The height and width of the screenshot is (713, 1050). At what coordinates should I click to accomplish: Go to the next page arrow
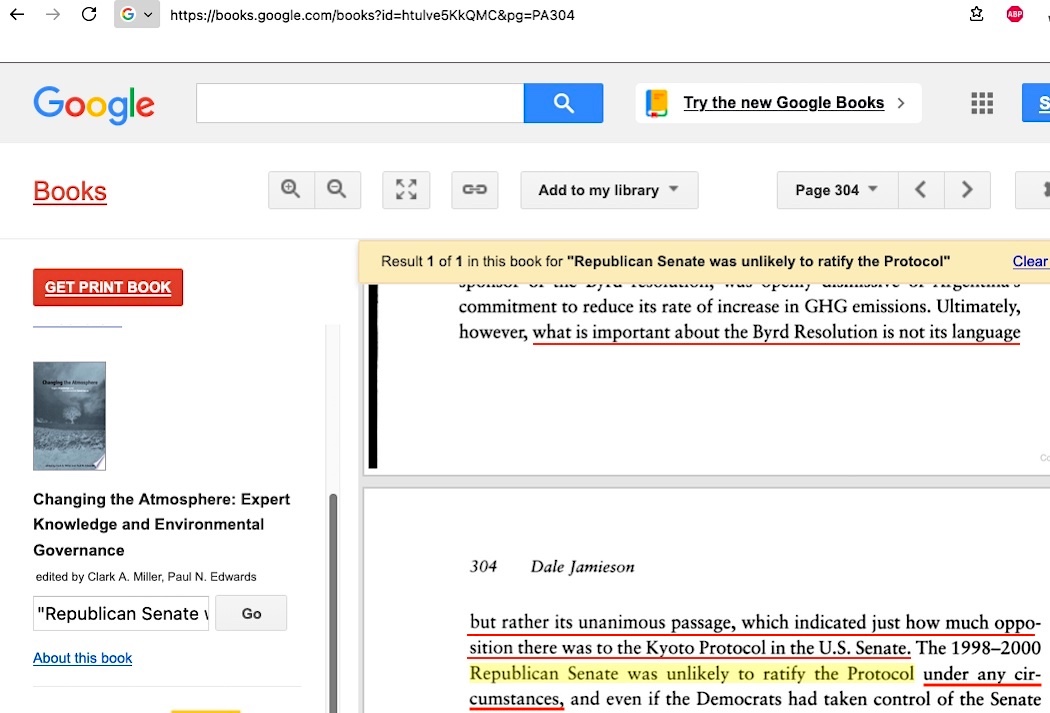pyautogui.click(x=966, y=190)
